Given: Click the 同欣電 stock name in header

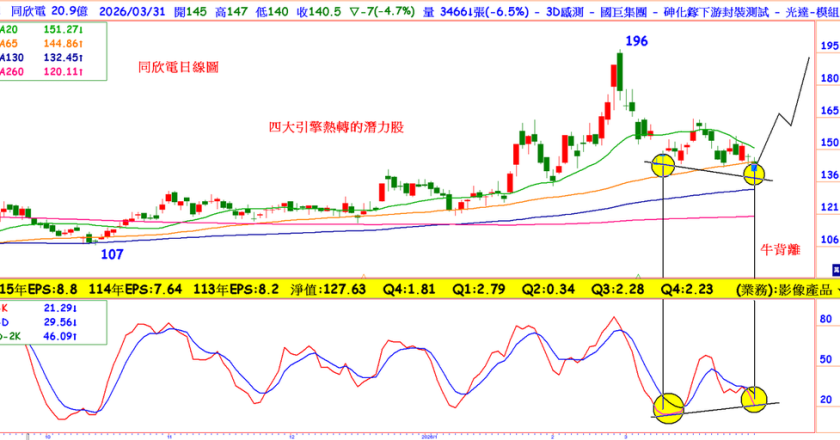Looking at the screenshot, I should (28, 12).
